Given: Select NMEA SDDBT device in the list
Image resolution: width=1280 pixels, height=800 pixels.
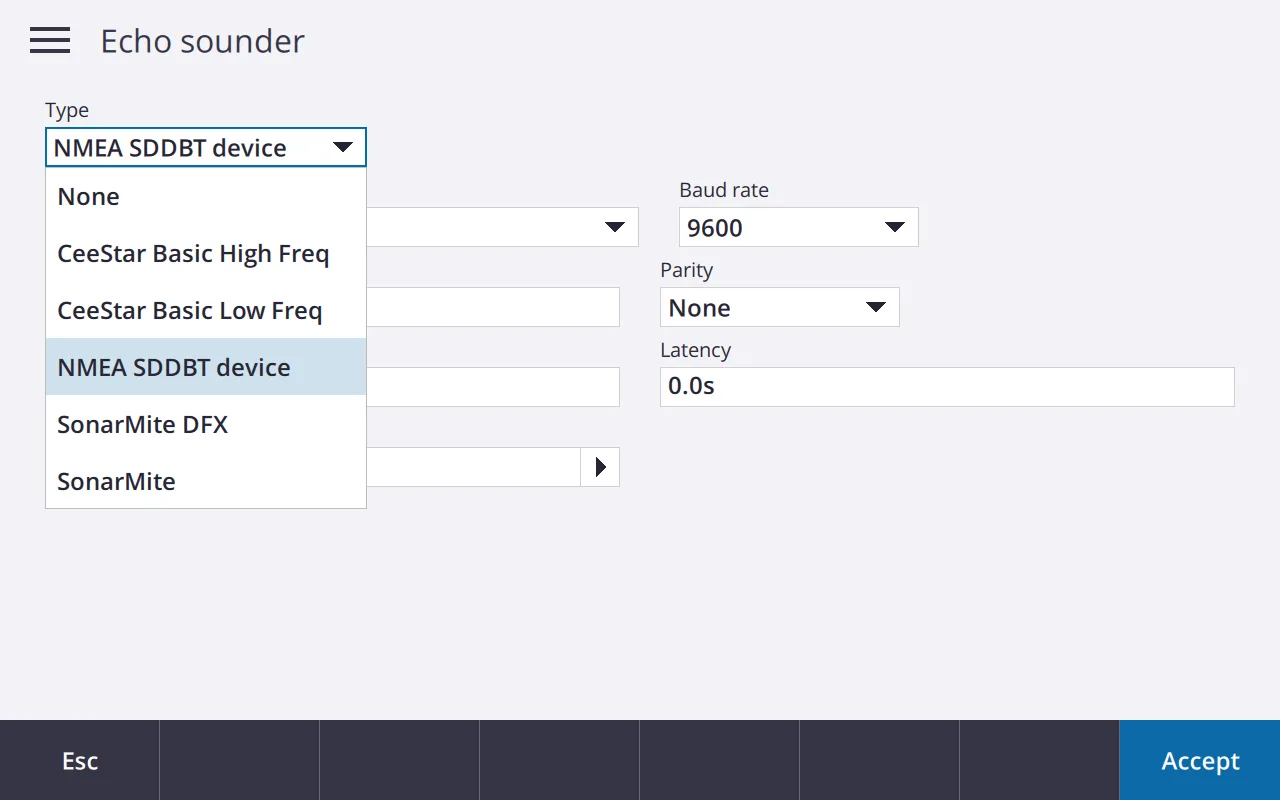Looking at the screenshot, I should click(206, 367).
